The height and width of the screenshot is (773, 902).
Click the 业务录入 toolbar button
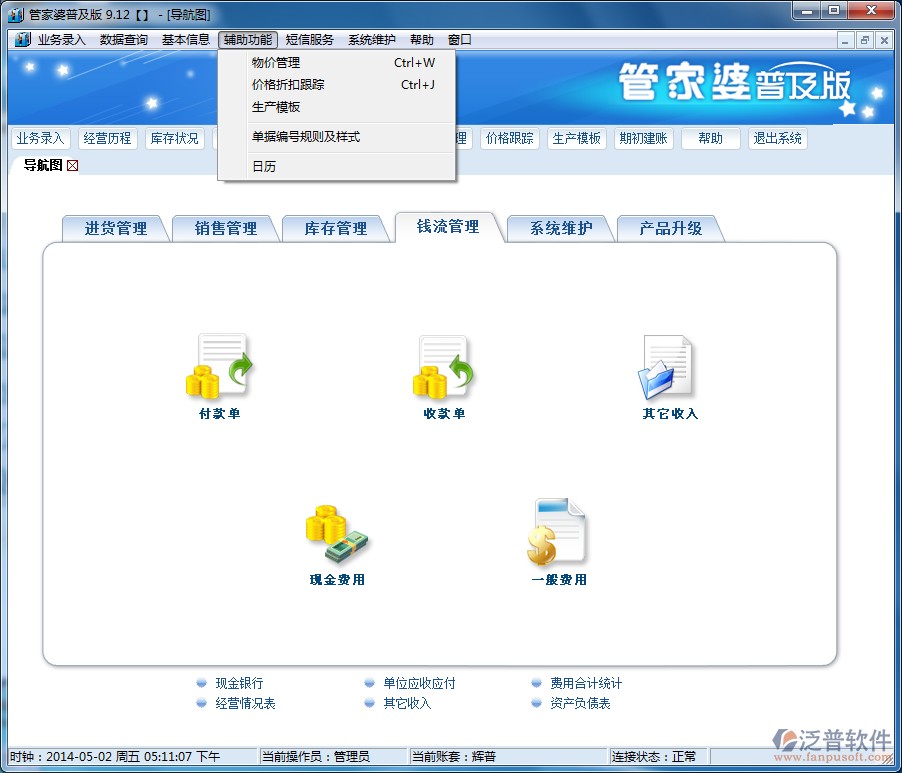click(x=40, y=139)
